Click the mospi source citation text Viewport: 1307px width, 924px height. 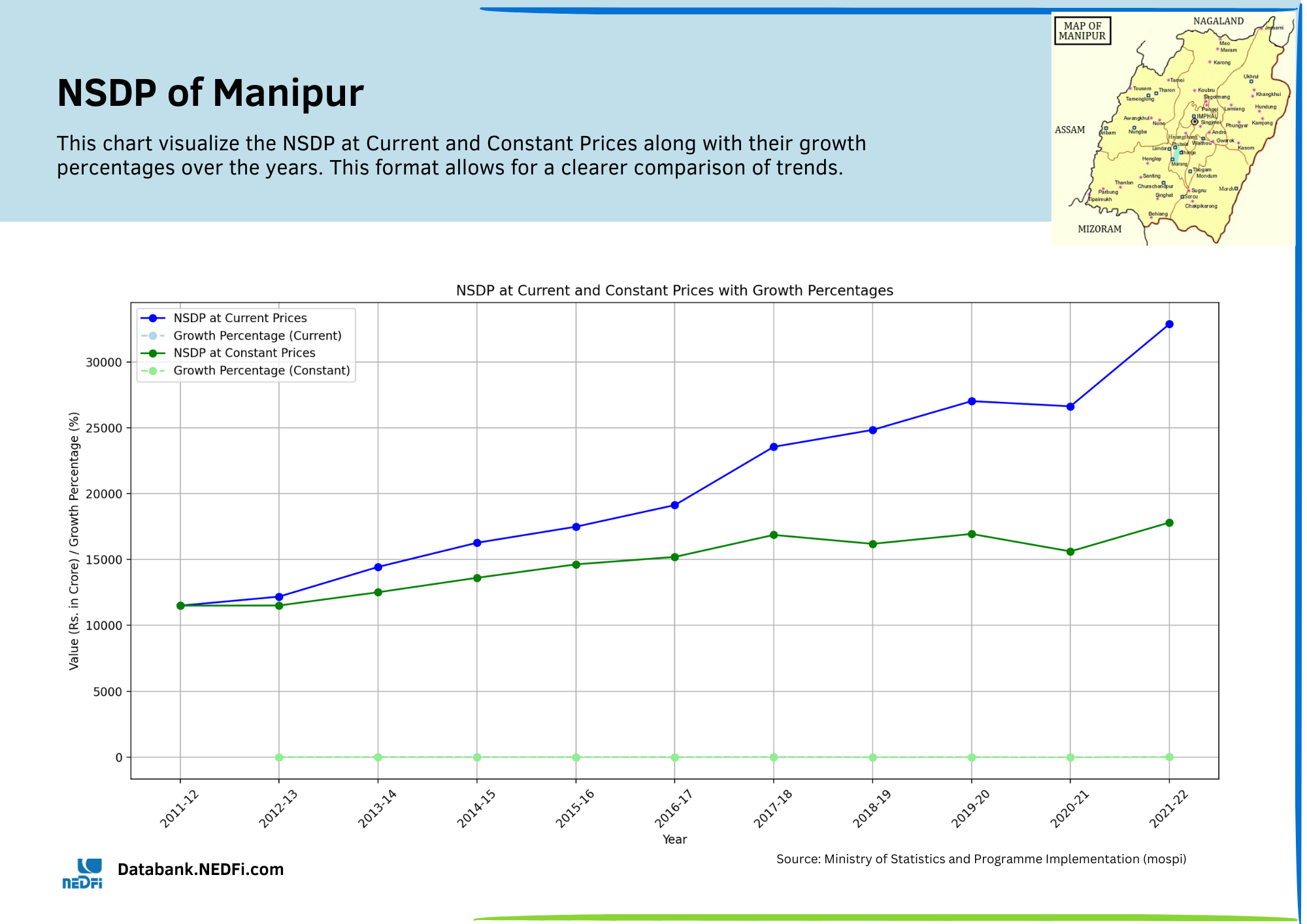point(981,859)
